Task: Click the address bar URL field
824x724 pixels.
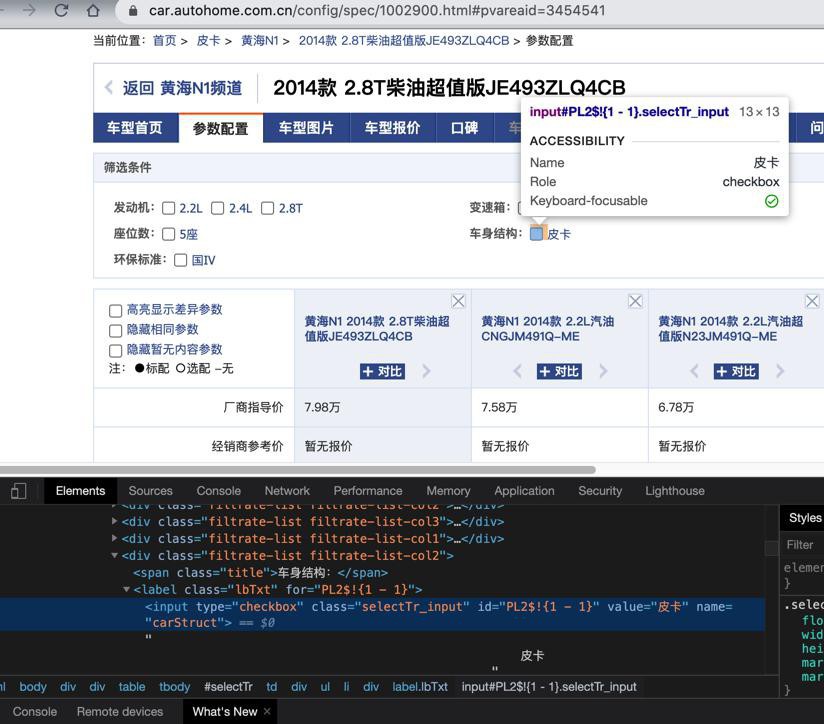Action: 377,11
